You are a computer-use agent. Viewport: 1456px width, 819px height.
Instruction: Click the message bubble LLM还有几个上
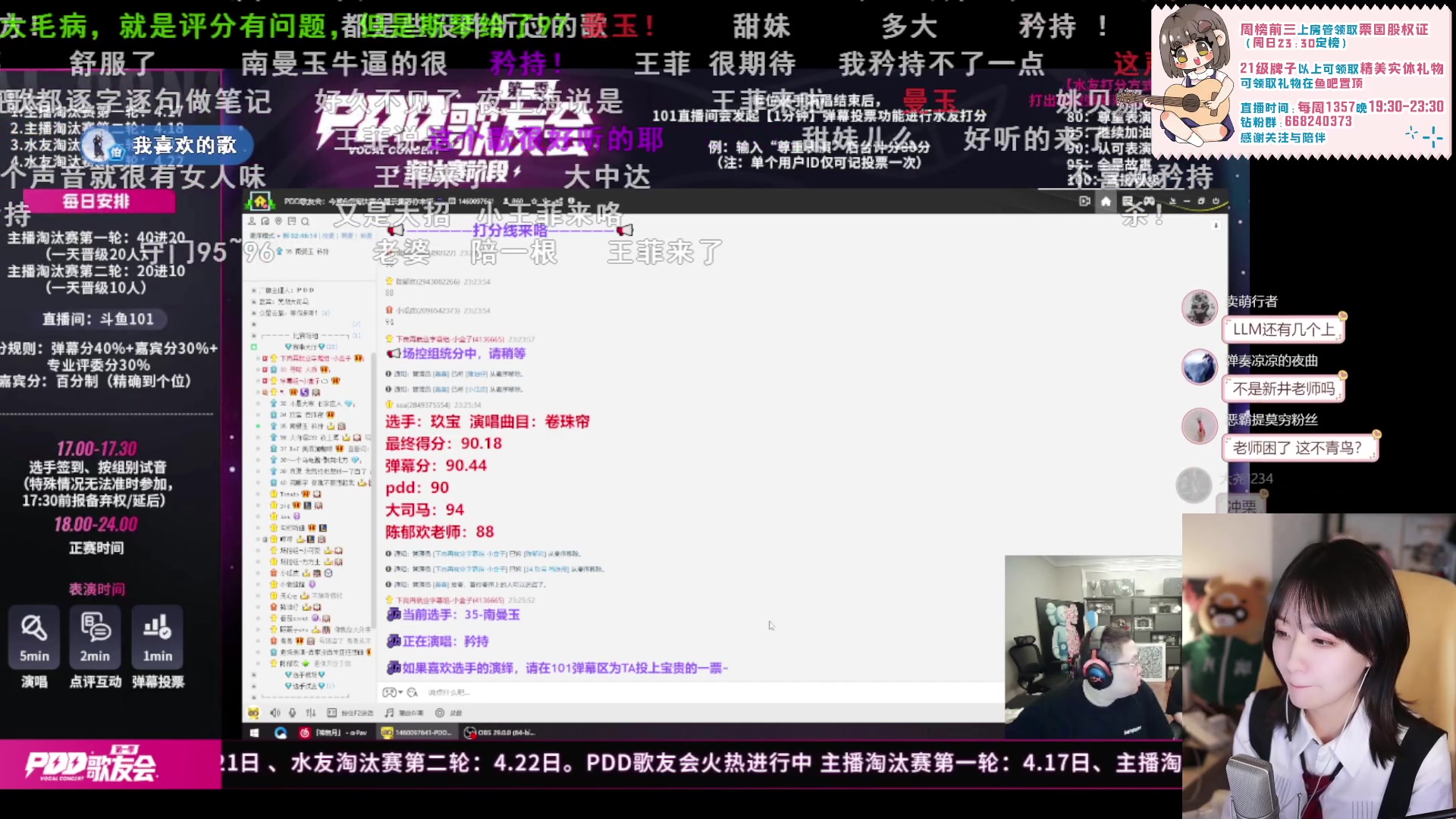pos(1284,329)
